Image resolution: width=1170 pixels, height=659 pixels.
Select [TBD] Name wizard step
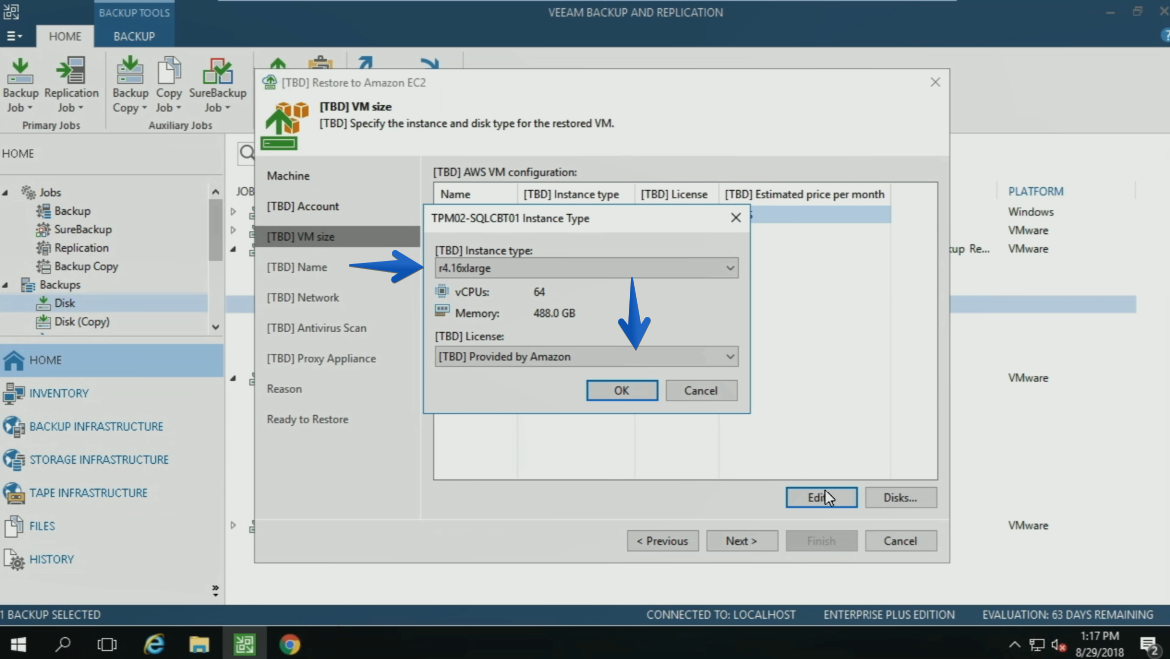coord(297,267)
